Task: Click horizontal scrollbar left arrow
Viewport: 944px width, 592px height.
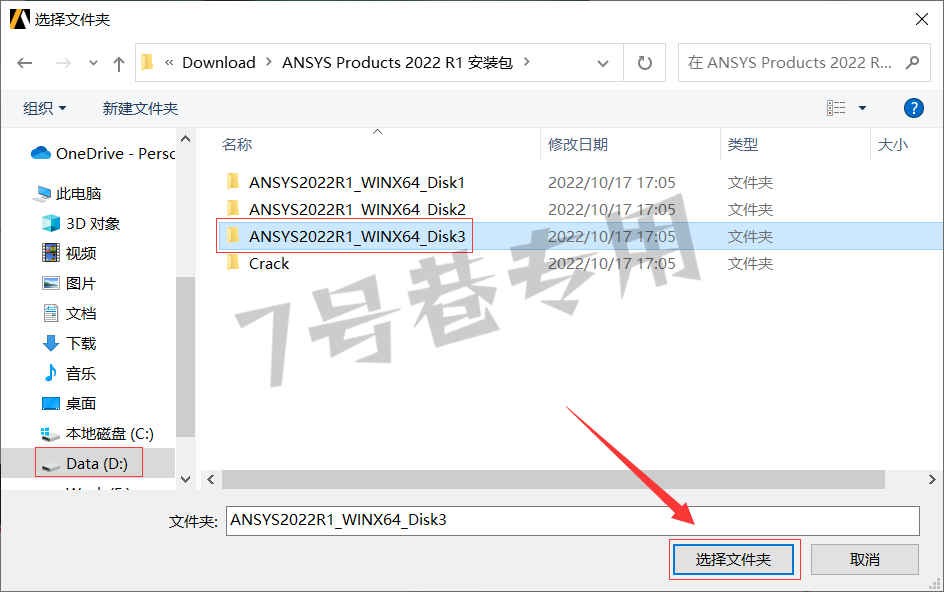Action: pyautogui.click(x=211, y=479)
